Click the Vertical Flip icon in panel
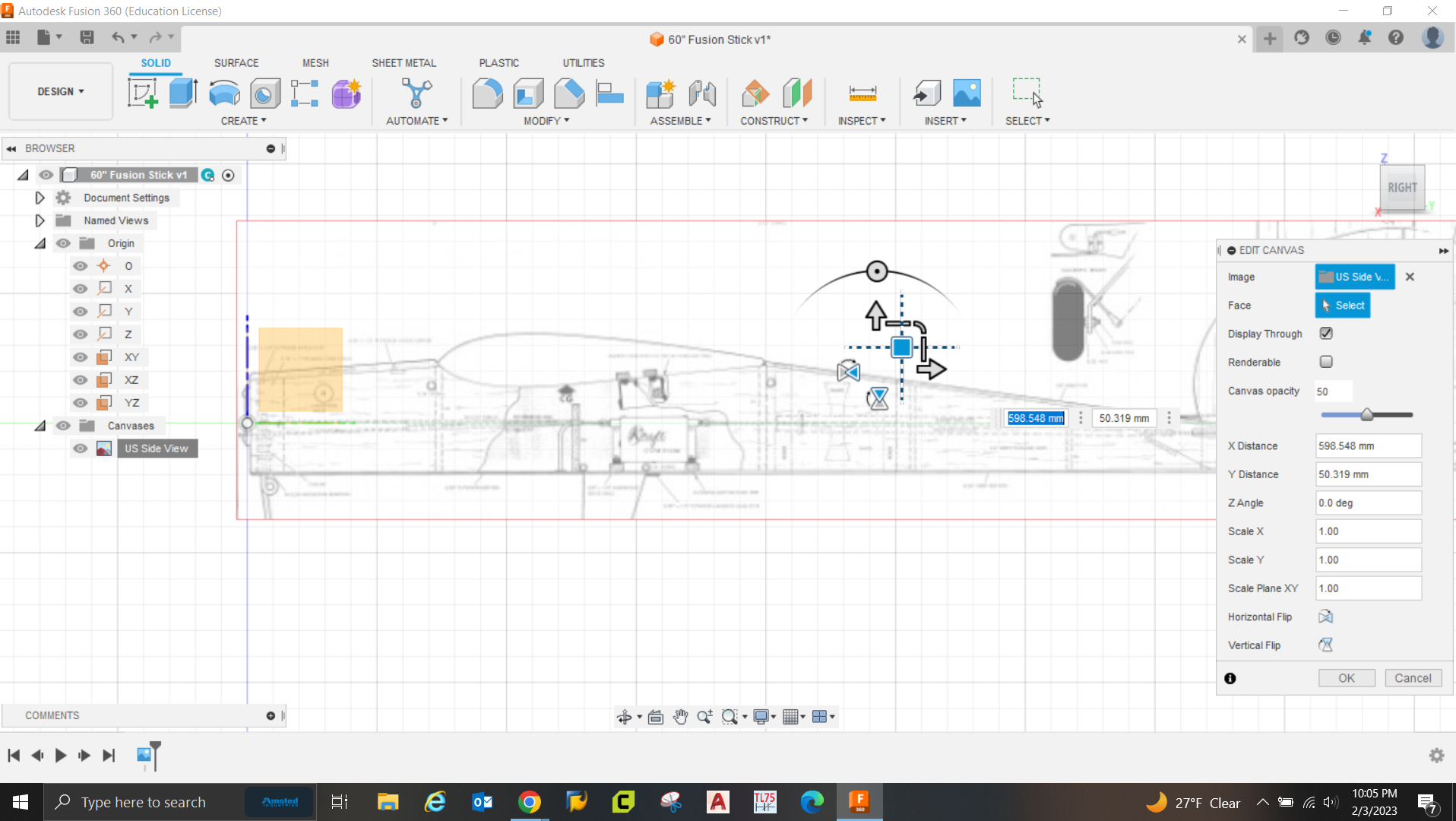Image resolution: width=1456 pixels, height=821 pixels. [x=1325, y=645]
